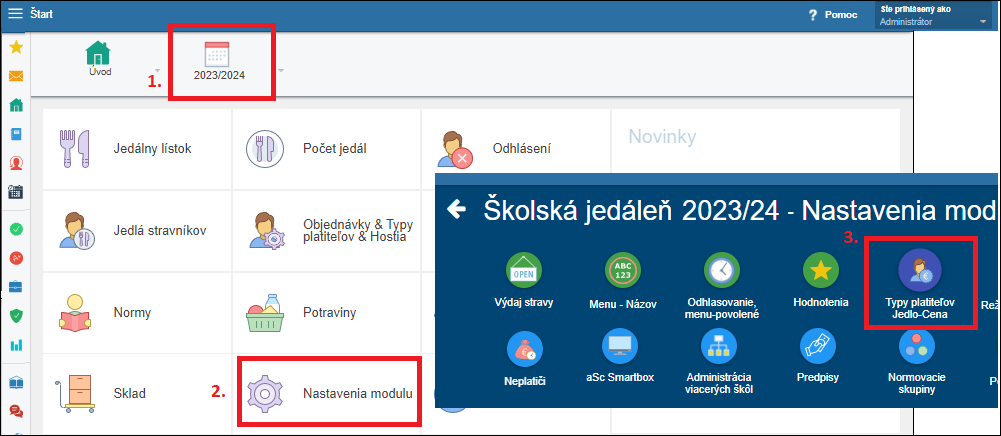
Task: Open the orange envelope messages icon
Action: pyautogui.click(x=16, y=76)
